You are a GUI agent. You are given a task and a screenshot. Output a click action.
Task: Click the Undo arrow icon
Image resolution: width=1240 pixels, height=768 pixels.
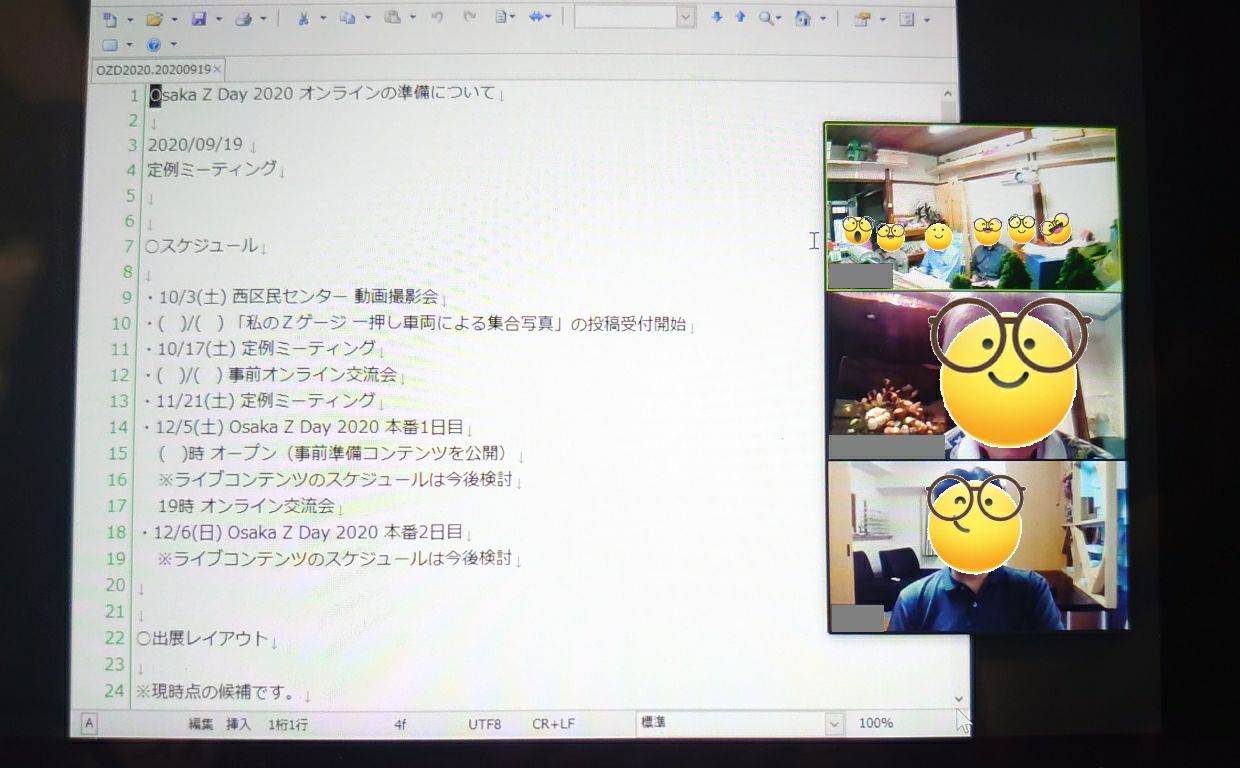(437, 17)
